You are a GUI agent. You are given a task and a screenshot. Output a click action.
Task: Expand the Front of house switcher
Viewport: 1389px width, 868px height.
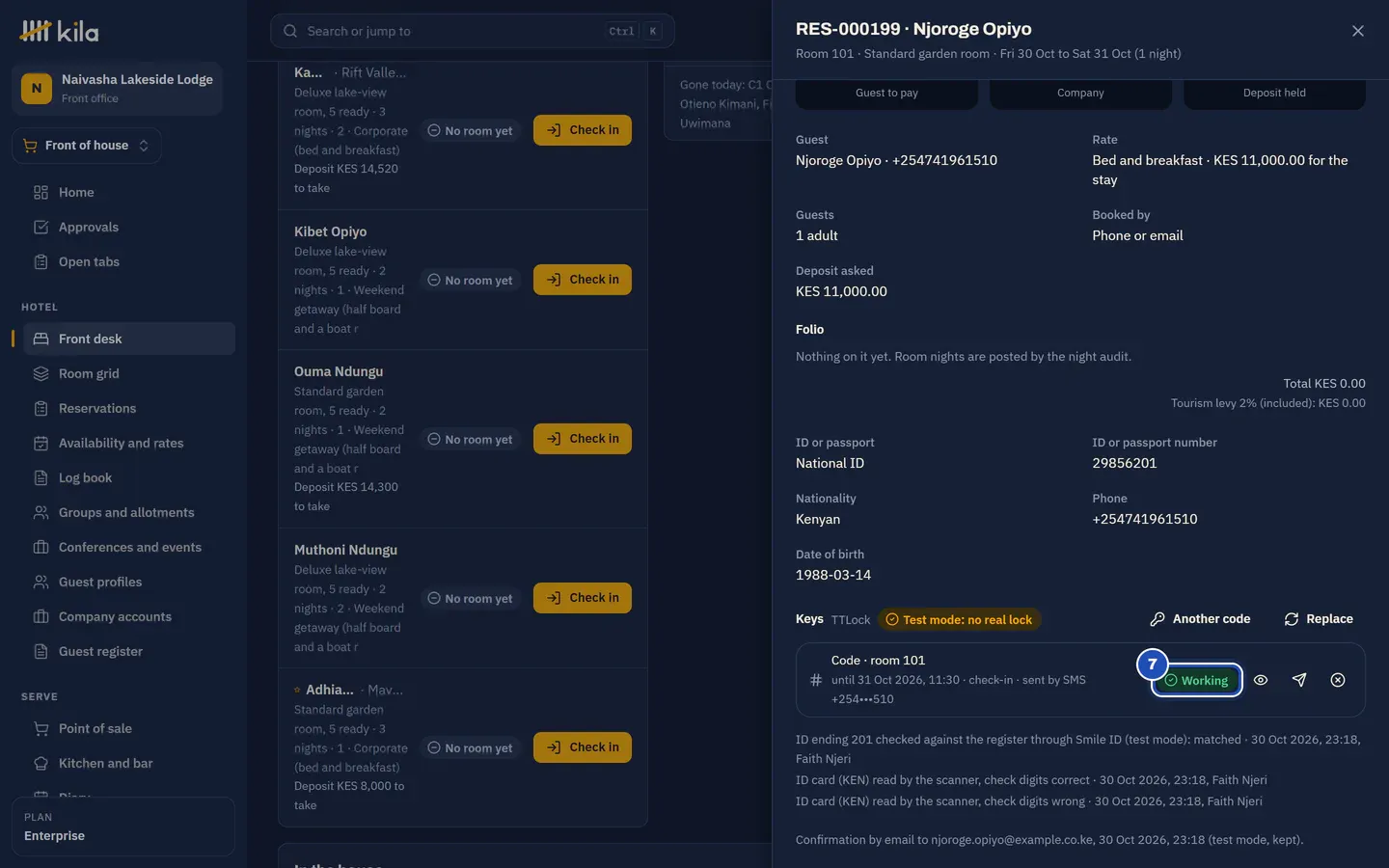pyautogui.click(x=87, y=146)
